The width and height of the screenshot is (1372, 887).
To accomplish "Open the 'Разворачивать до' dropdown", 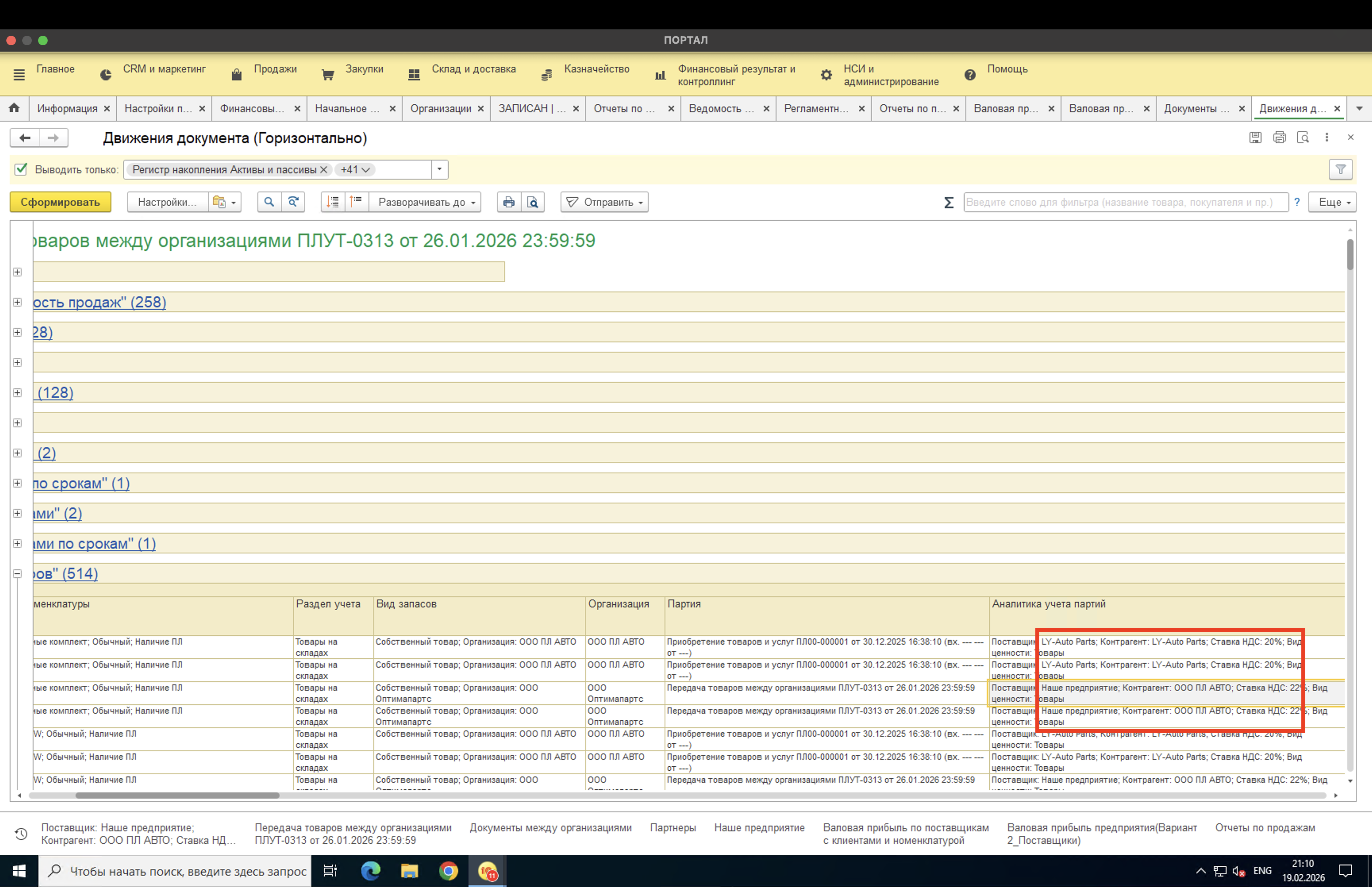I will [426, 202].
